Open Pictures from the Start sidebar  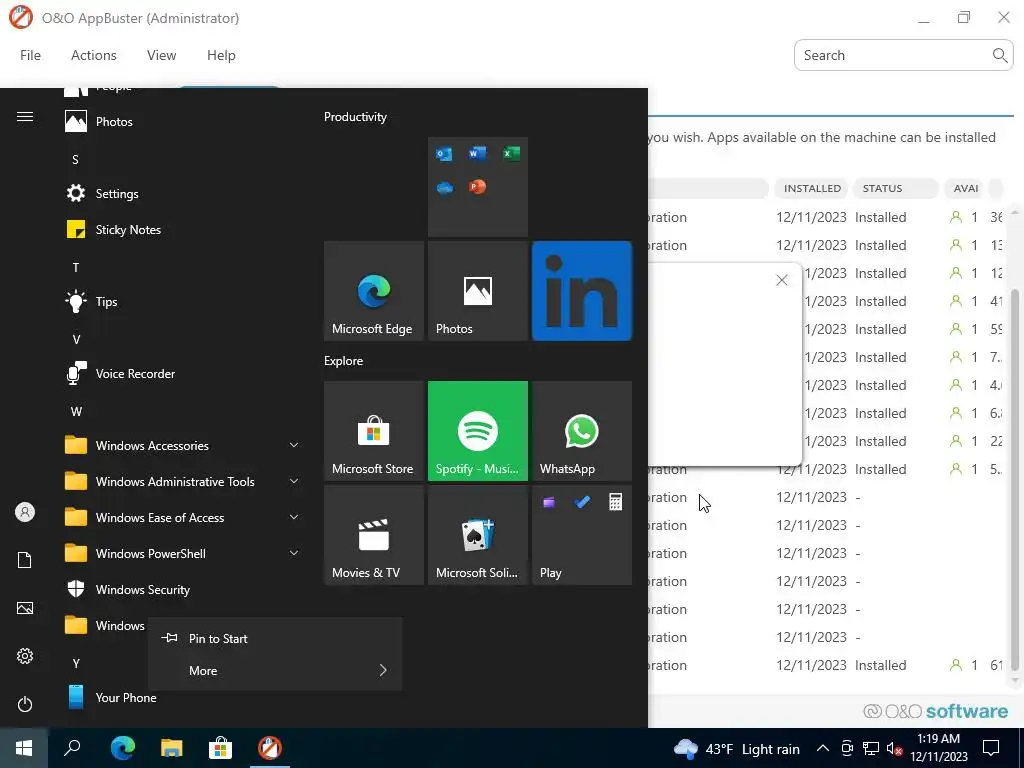[25, 608]
